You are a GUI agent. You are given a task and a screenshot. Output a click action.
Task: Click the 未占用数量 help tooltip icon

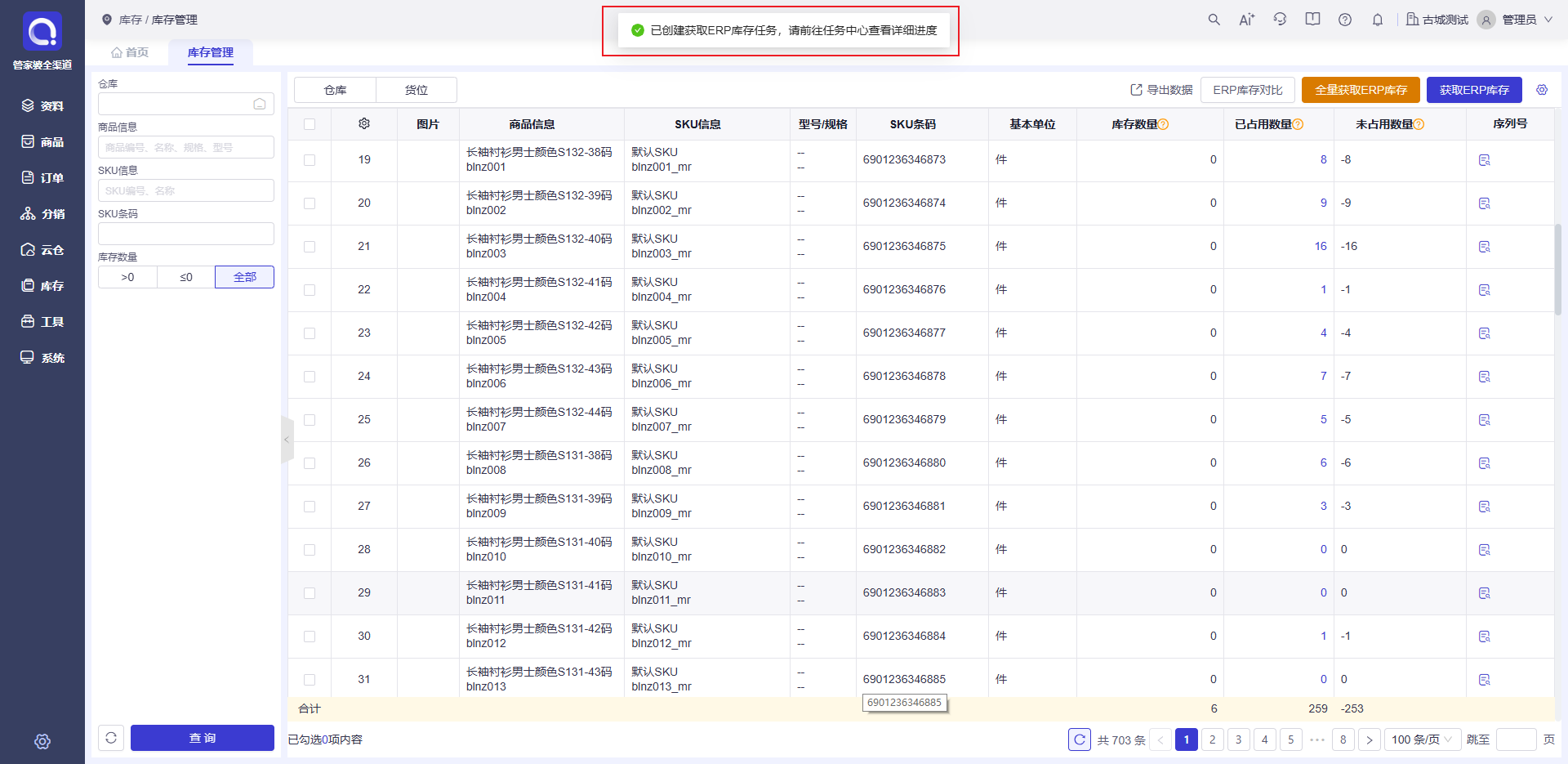click(1419, 124)
